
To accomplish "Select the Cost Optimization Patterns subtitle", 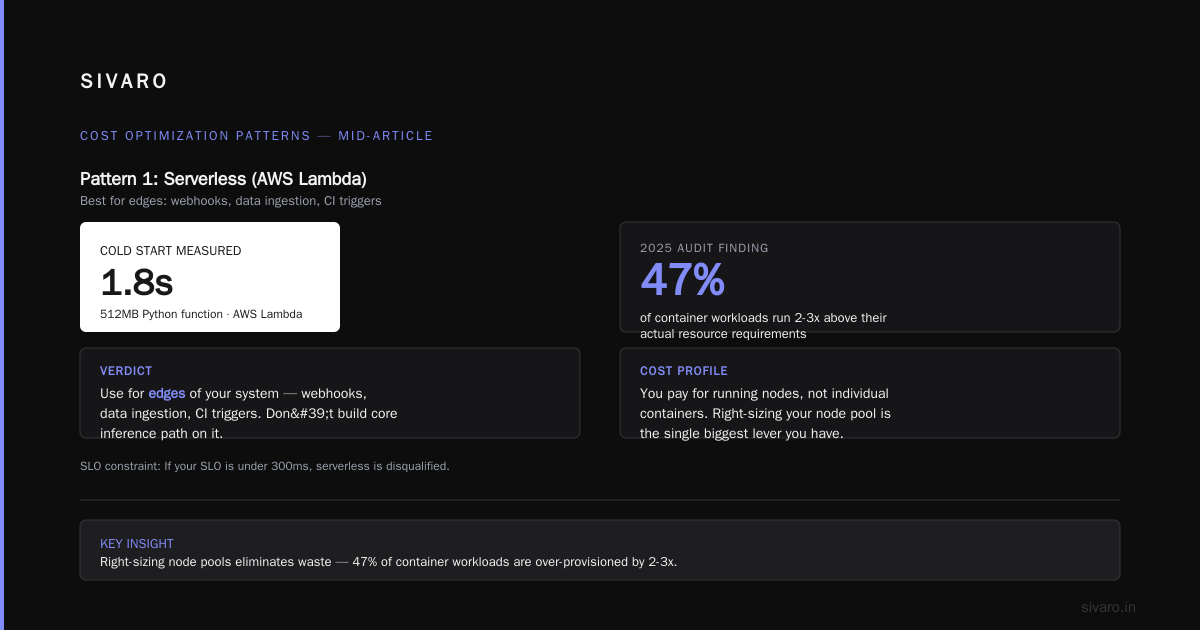I will tap(256, 136).
